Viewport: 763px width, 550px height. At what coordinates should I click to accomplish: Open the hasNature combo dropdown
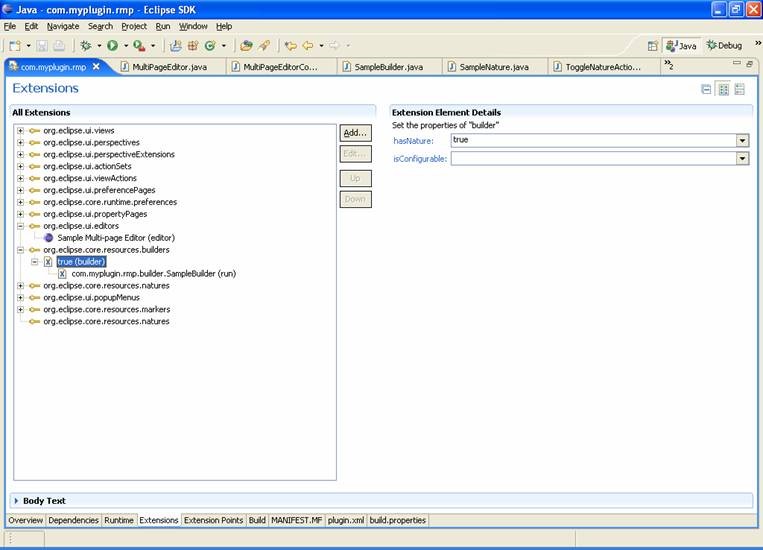coord(742,141)
